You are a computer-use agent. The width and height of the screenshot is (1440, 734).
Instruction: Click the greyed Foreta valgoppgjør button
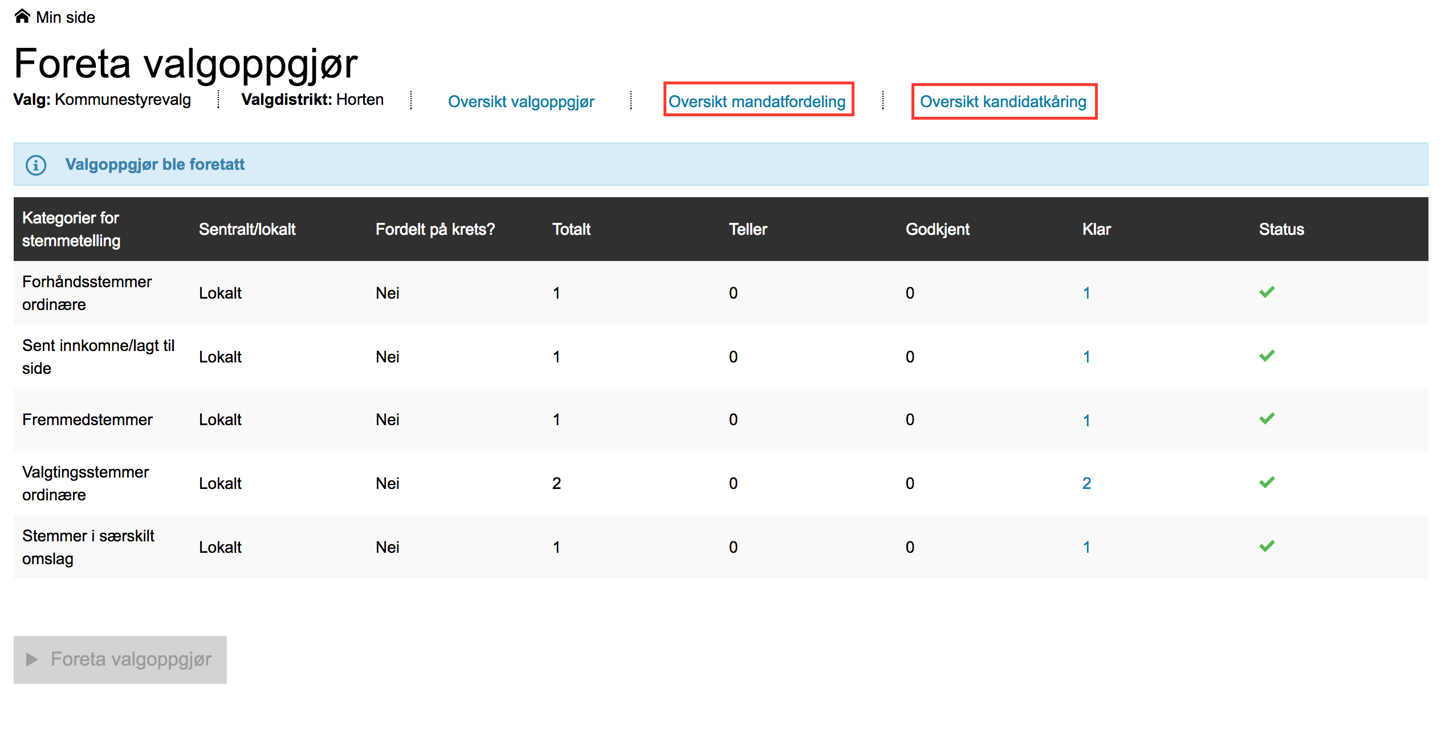pyautogui.click(x=120, y=660)
